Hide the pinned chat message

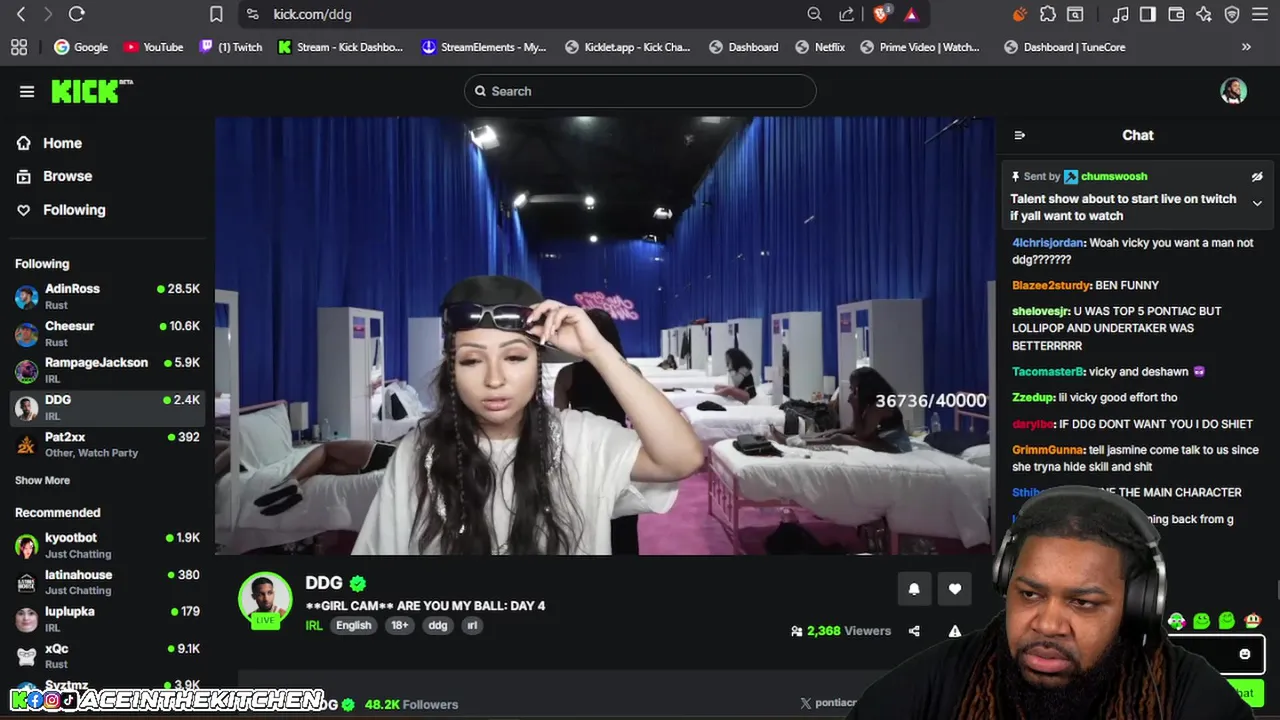pyautogui.click(x=1257, y=177)
